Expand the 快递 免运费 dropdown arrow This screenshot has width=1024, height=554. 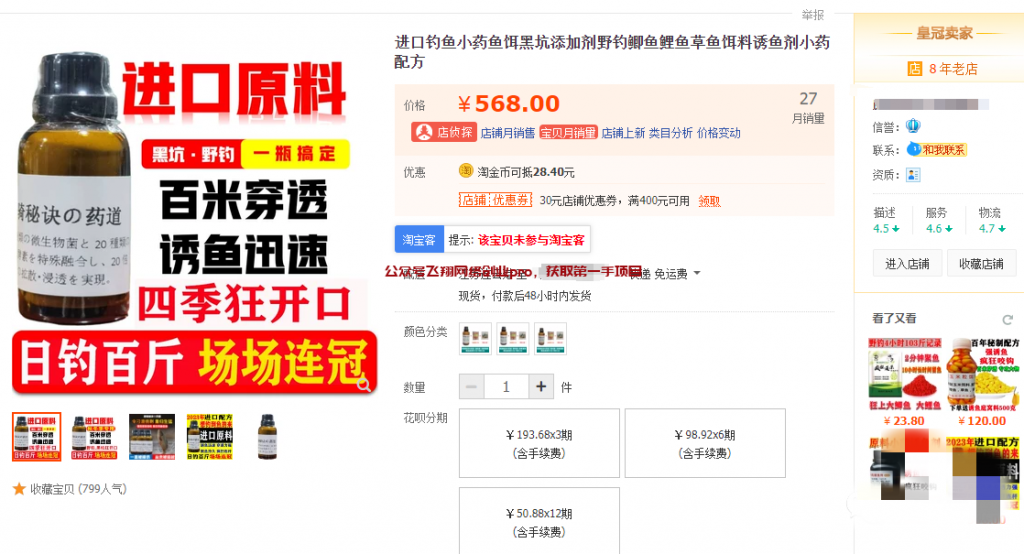point(697,273)
